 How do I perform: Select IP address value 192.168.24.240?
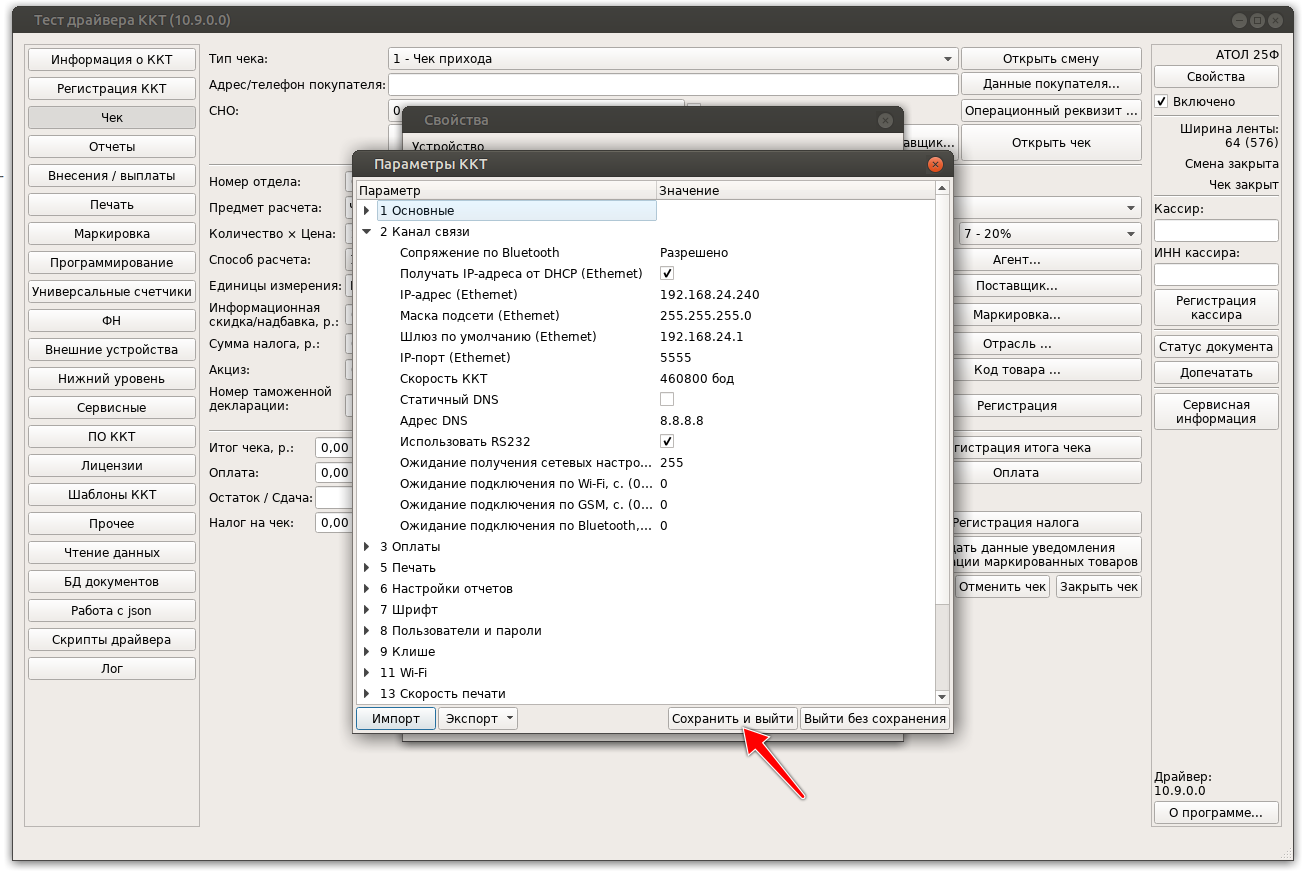(710, 295)
